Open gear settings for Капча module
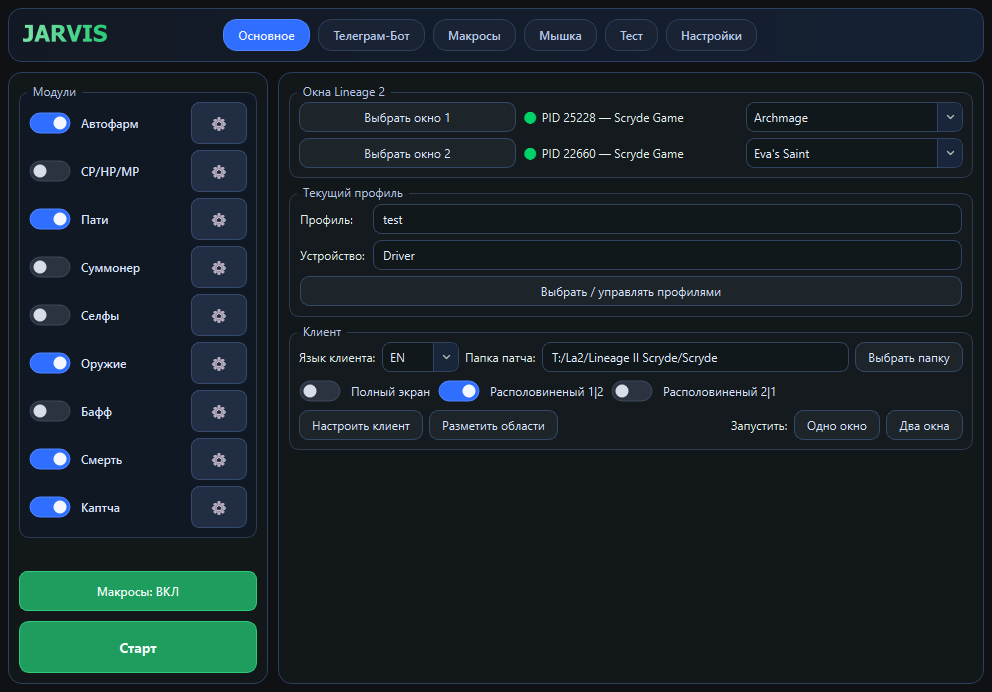Viewport: 992px width, 692px height. (218, 508)
